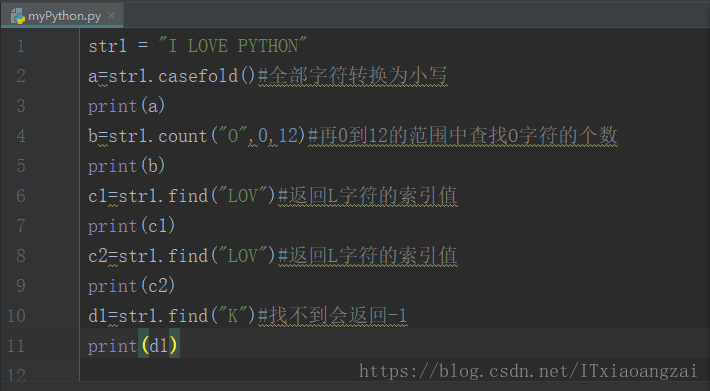Click the Python file icon on the tab
Viewport: 710px width, 391px height.
[18, 16]
